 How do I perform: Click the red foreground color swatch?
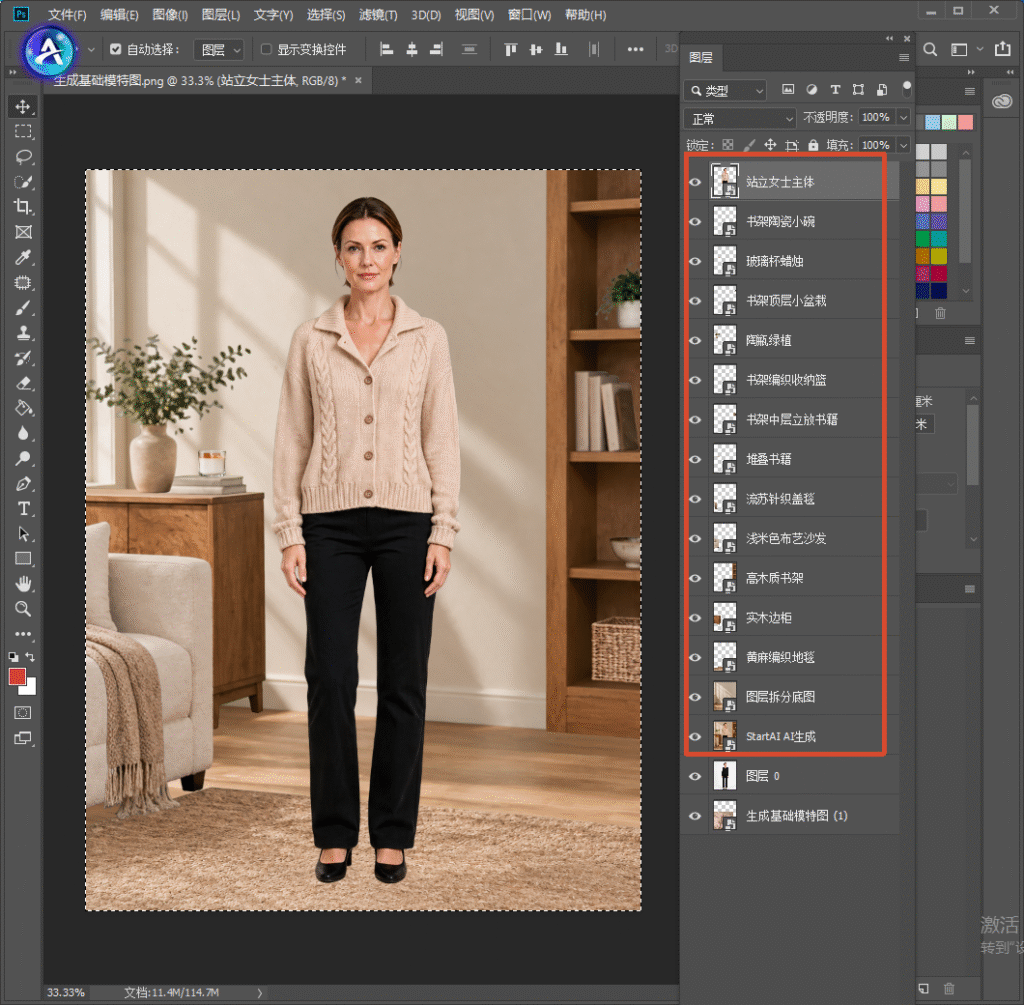click(17, 677)
